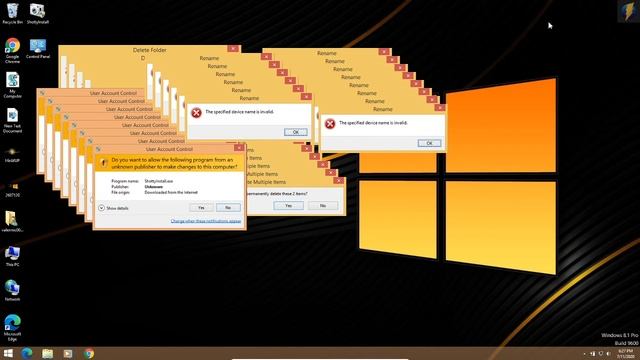Click OK in error dialog nearest Windows logo

(x=429, y=143)
